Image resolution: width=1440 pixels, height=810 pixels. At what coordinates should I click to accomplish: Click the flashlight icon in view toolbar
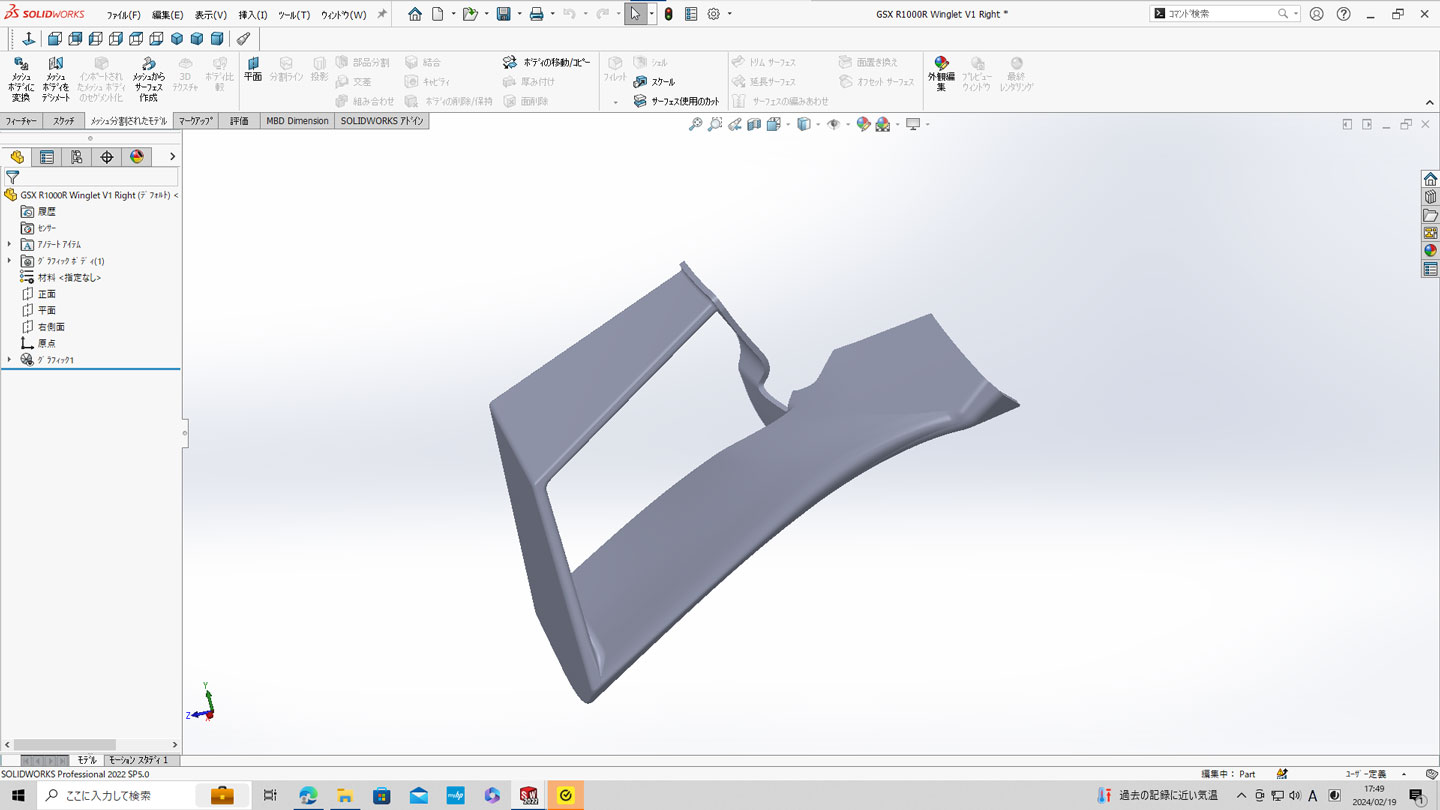[x=243, y=39]
